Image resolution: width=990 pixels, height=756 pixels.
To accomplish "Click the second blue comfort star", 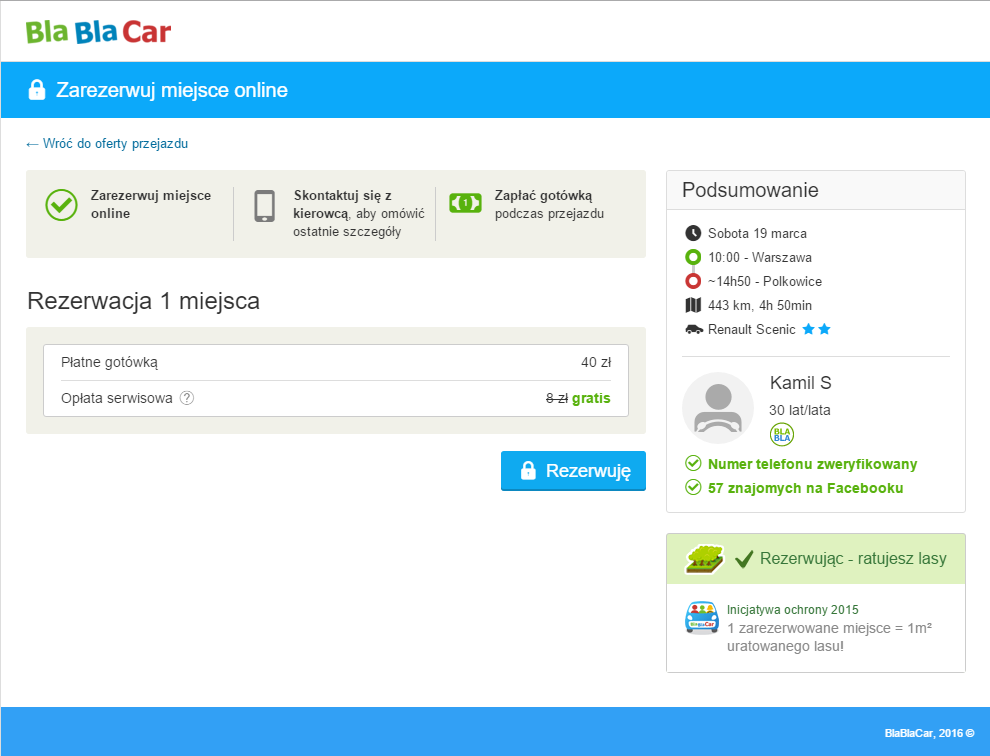I will (824, 329).
